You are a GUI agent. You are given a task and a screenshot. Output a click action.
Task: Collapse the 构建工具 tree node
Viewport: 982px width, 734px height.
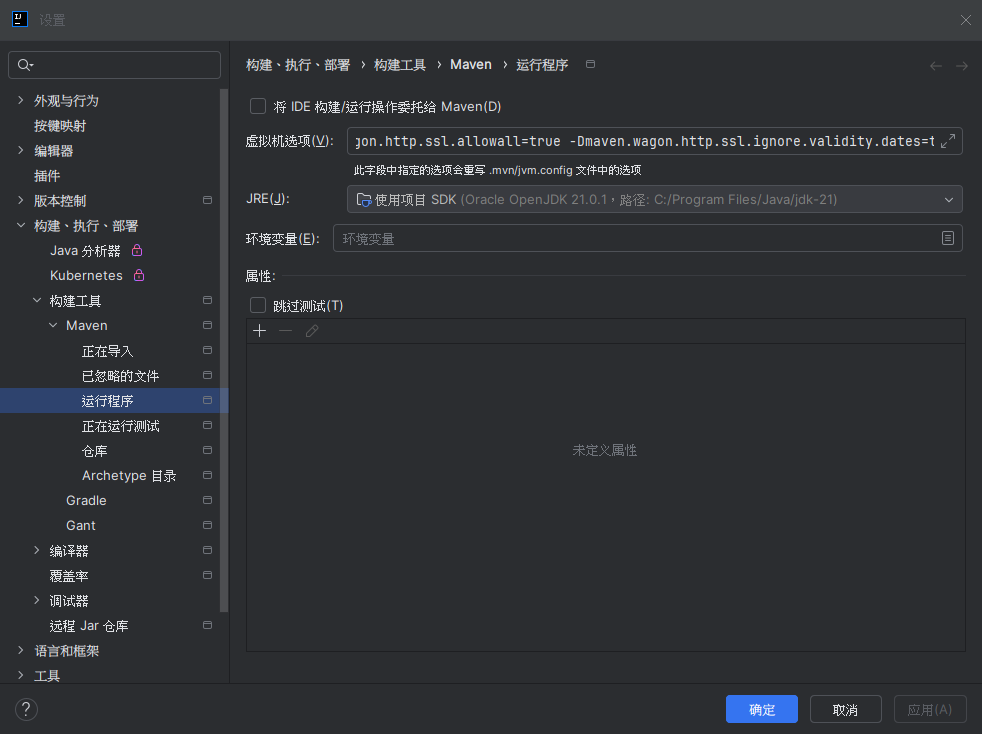coord(37,301)
